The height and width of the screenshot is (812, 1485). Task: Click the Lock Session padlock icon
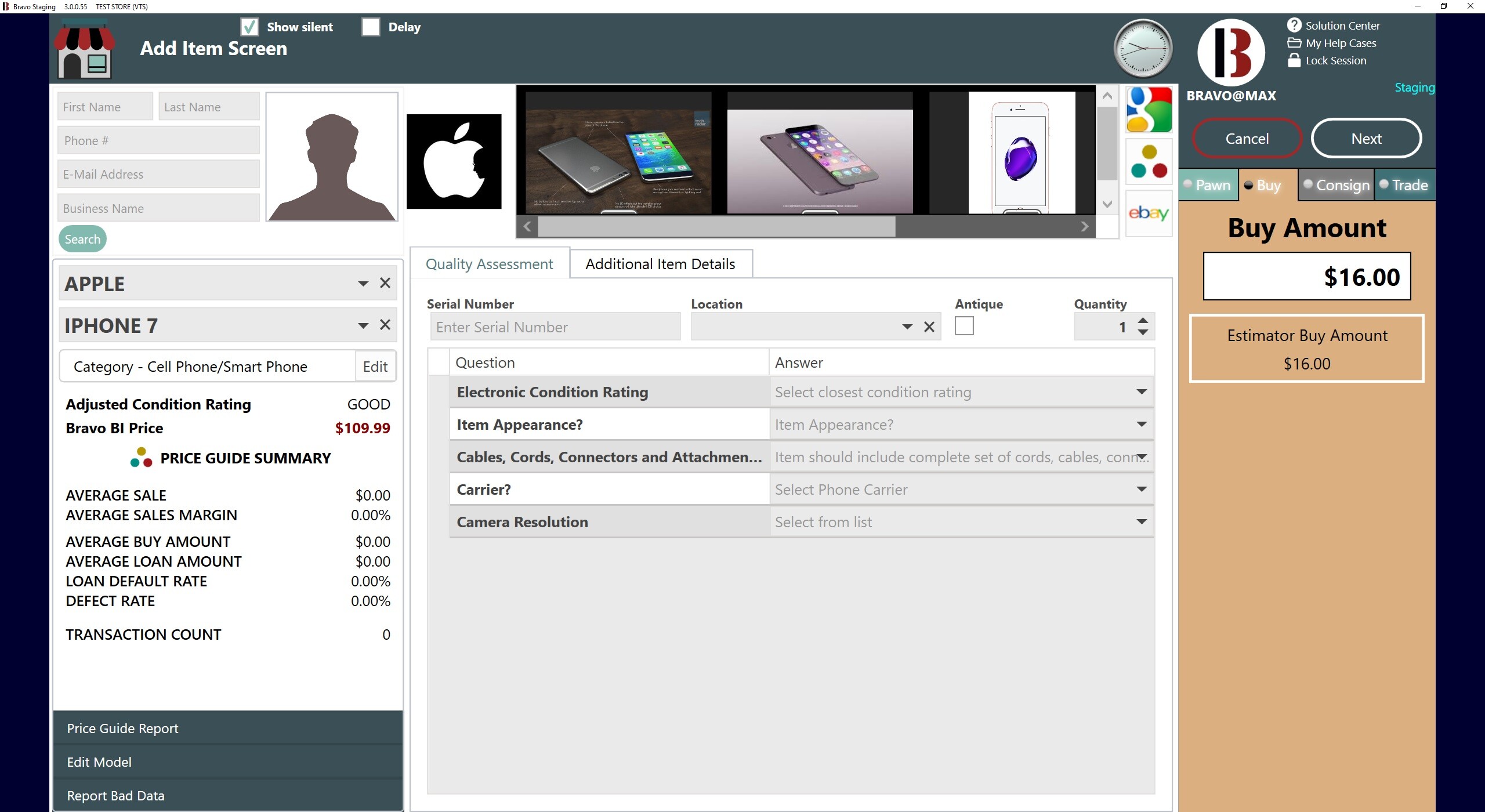tap(1294, 60)
